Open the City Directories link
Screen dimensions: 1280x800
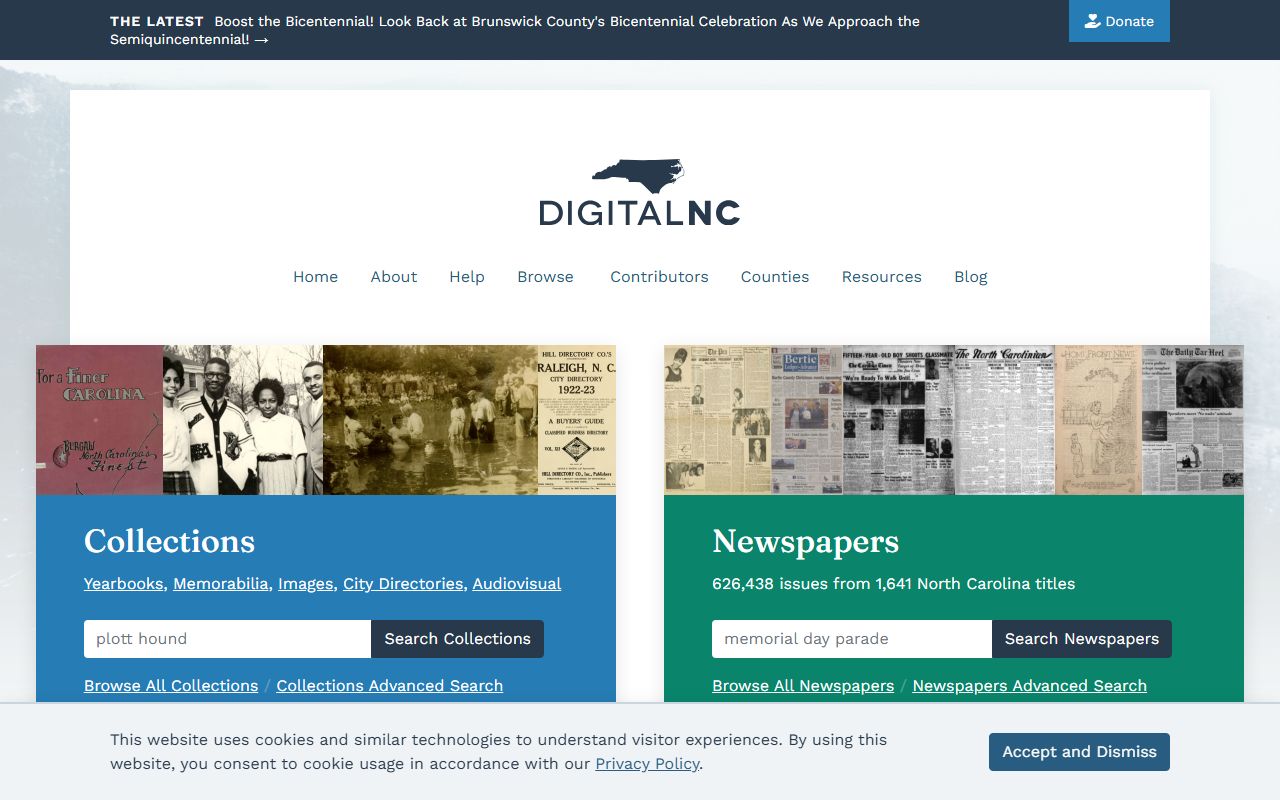[403, 584]
